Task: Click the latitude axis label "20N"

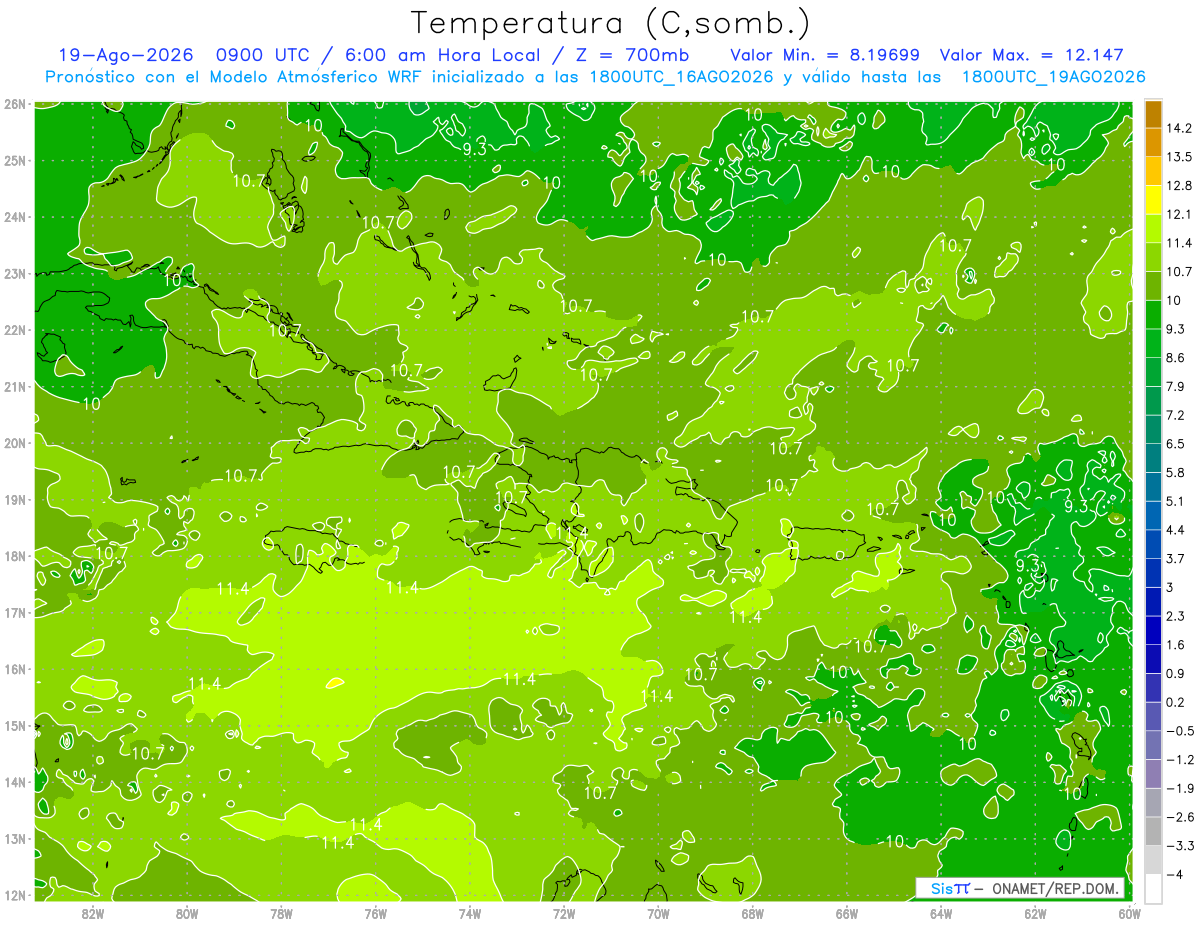Action: click(14, 443)
